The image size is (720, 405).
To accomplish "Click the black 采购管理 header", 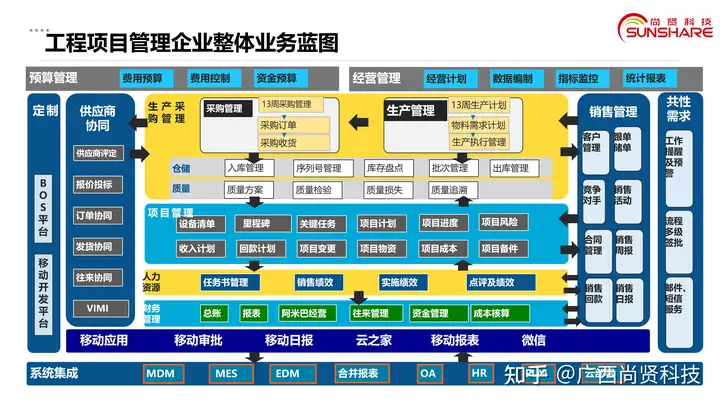I will coord(228,109).
